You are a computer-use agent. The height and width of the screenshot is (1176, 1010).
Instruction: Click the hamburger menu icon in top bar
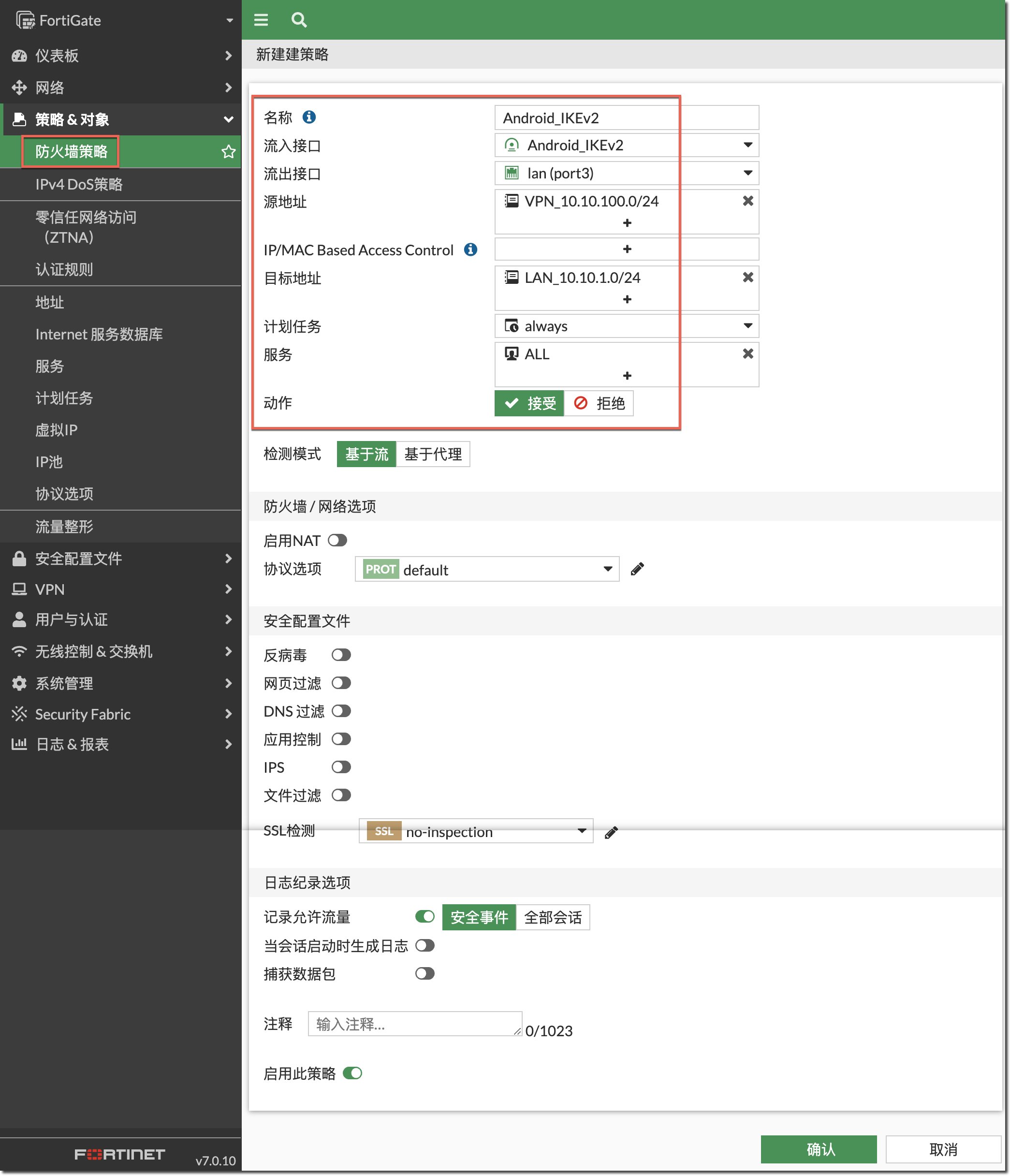261,20
